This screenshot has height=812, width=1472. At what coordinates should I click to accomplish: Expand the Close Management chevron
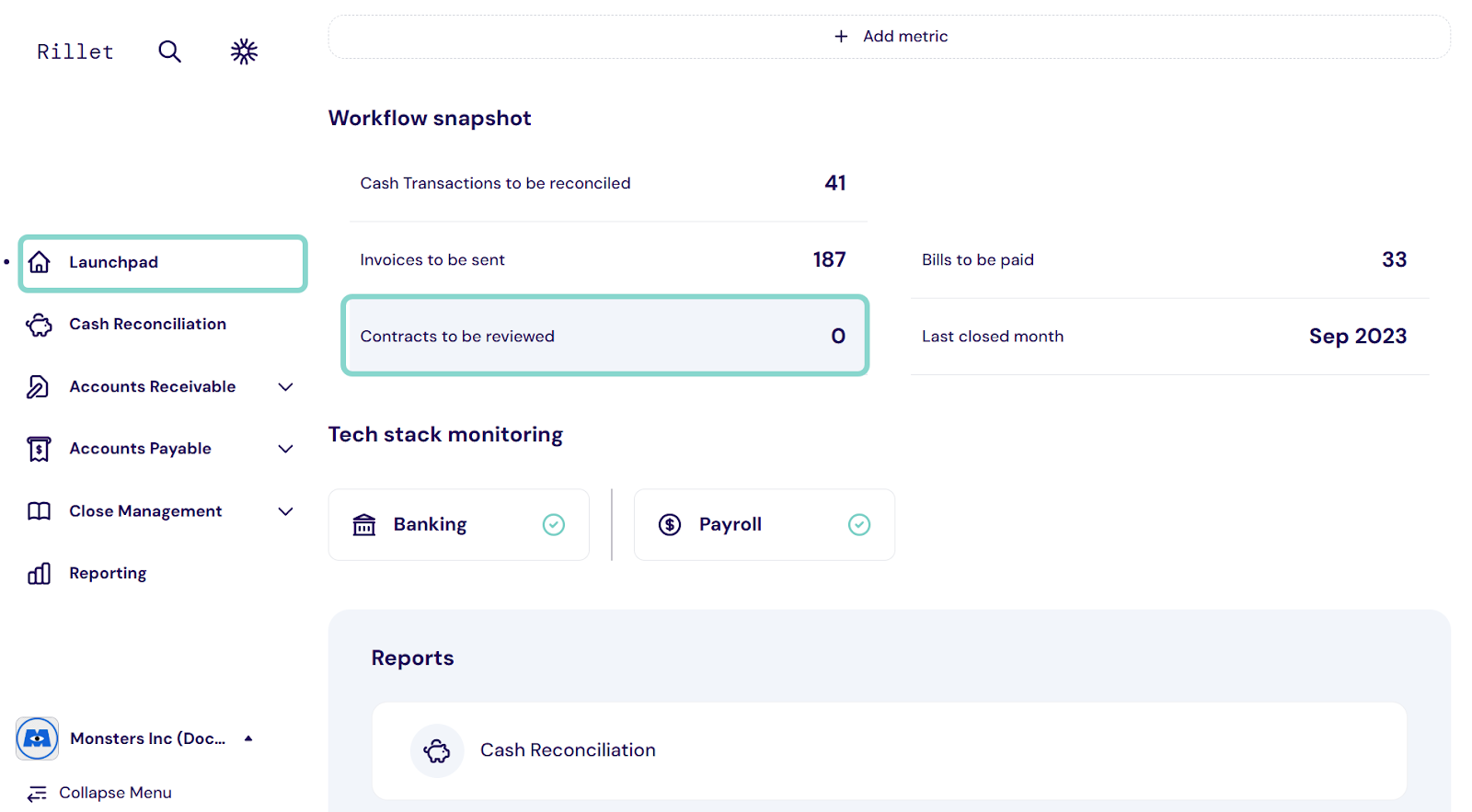click(285, 511)
